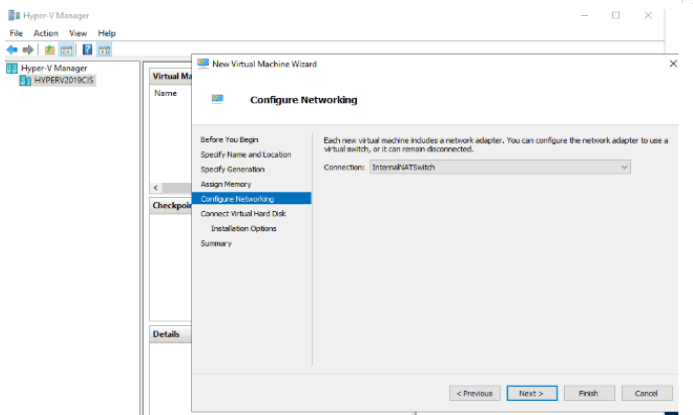
Task: Open the Help menu
Action: click(x=107, y=33)
